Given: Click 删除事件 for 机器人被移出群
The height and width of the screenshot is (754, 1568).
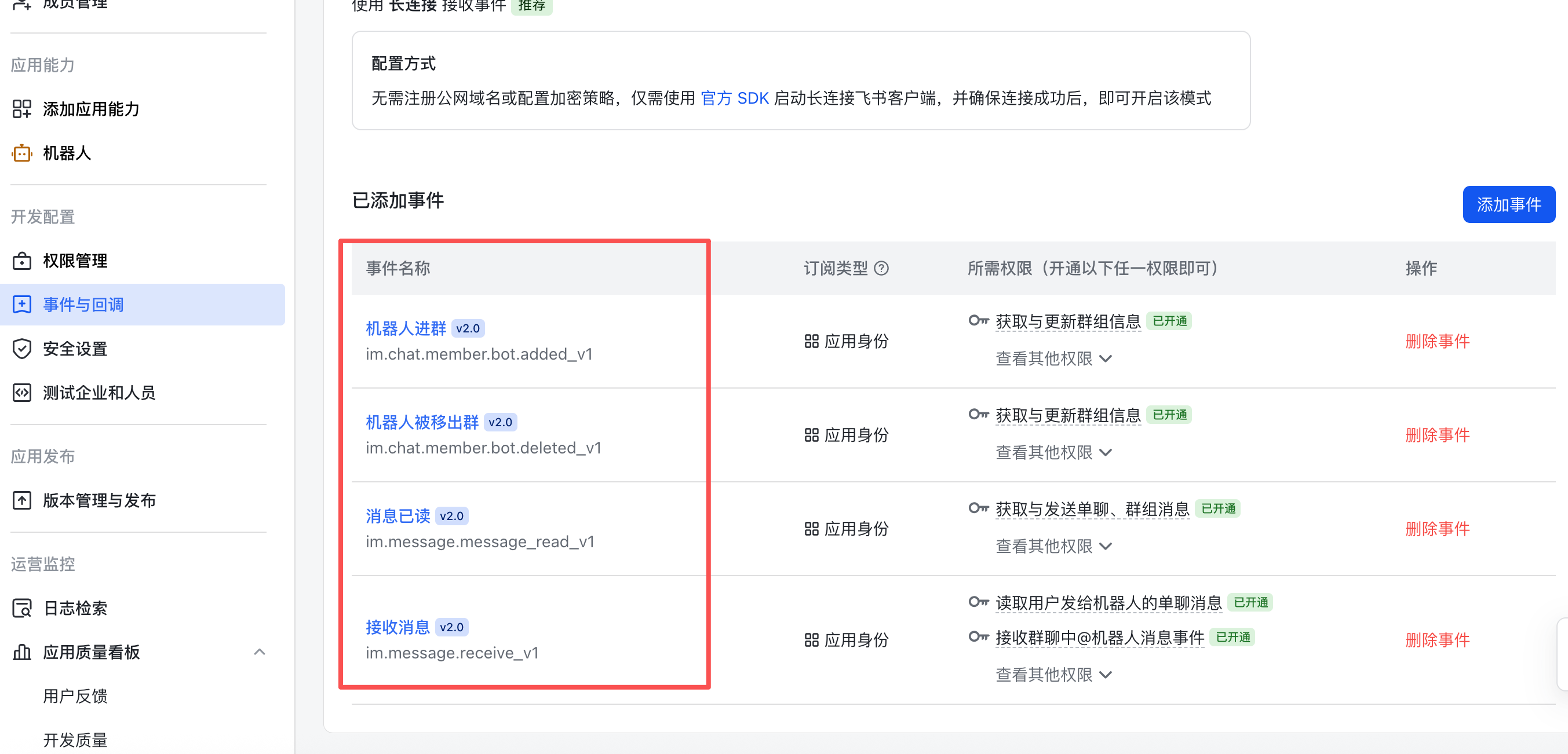Looking at the screenshot, I should pos(1437,435).
